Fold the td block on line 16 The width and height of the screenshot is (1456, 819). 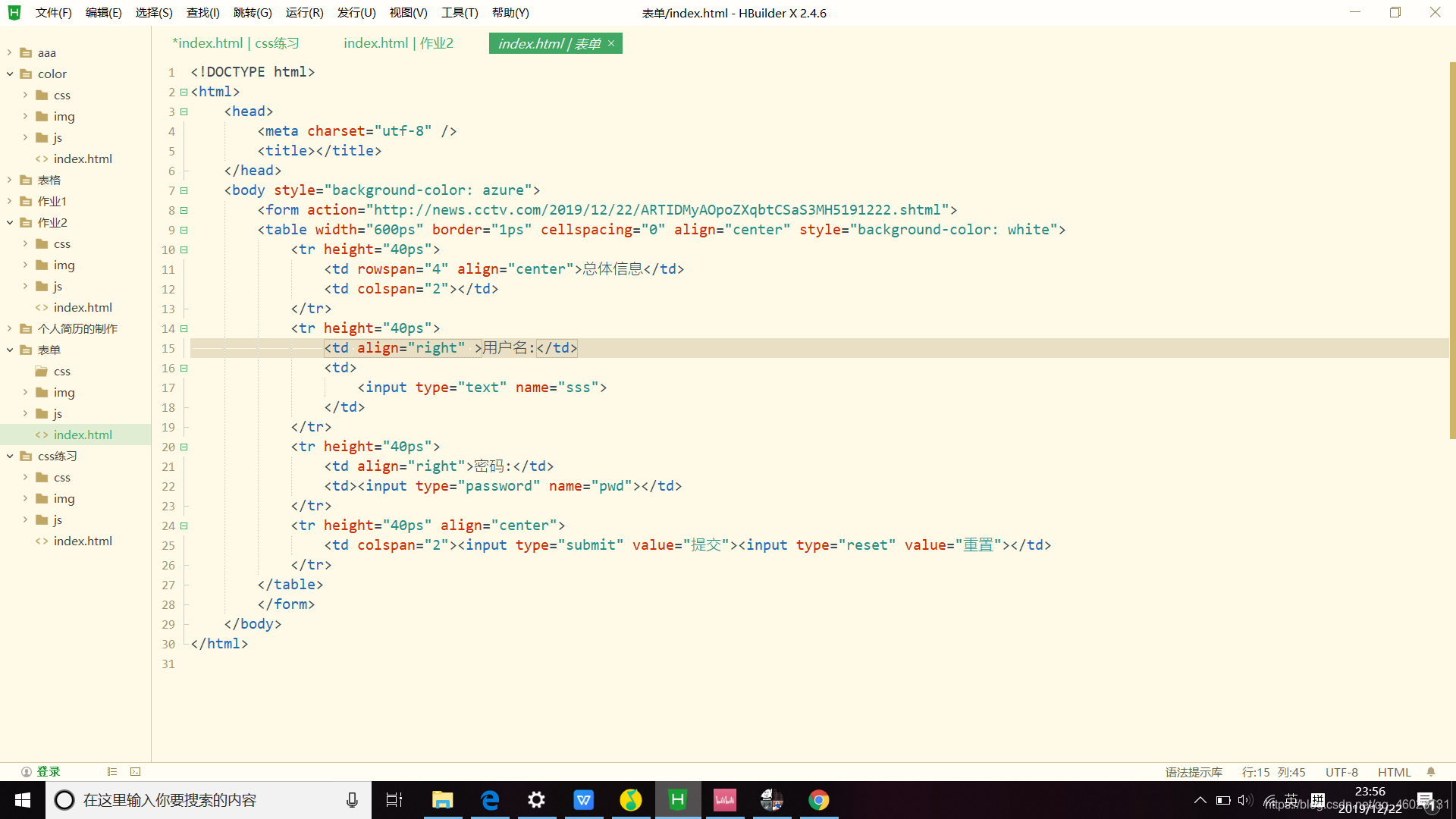coord(184,368)
